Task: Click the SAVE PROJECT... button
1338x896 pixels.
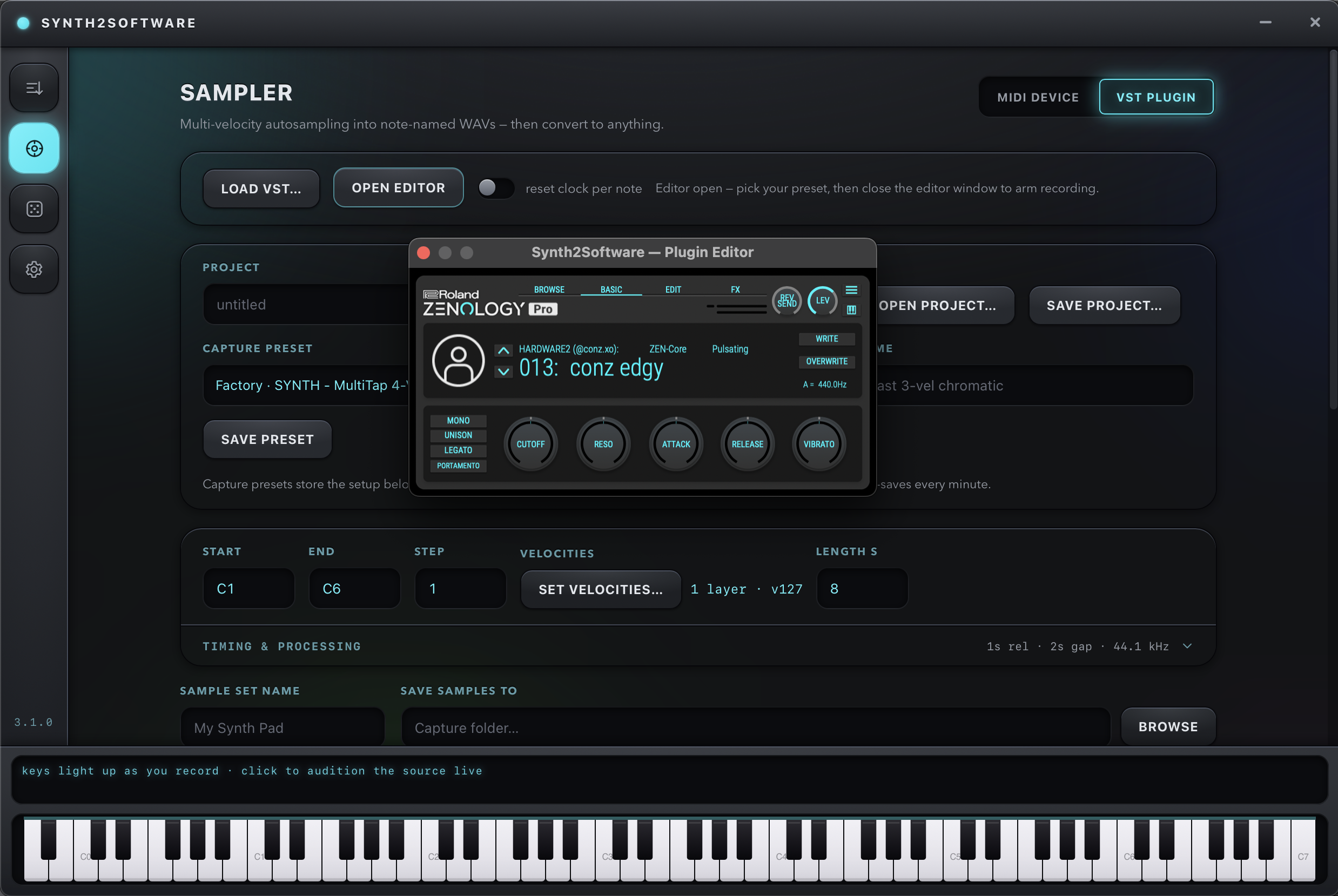Action: click(x=1104, y=305)
